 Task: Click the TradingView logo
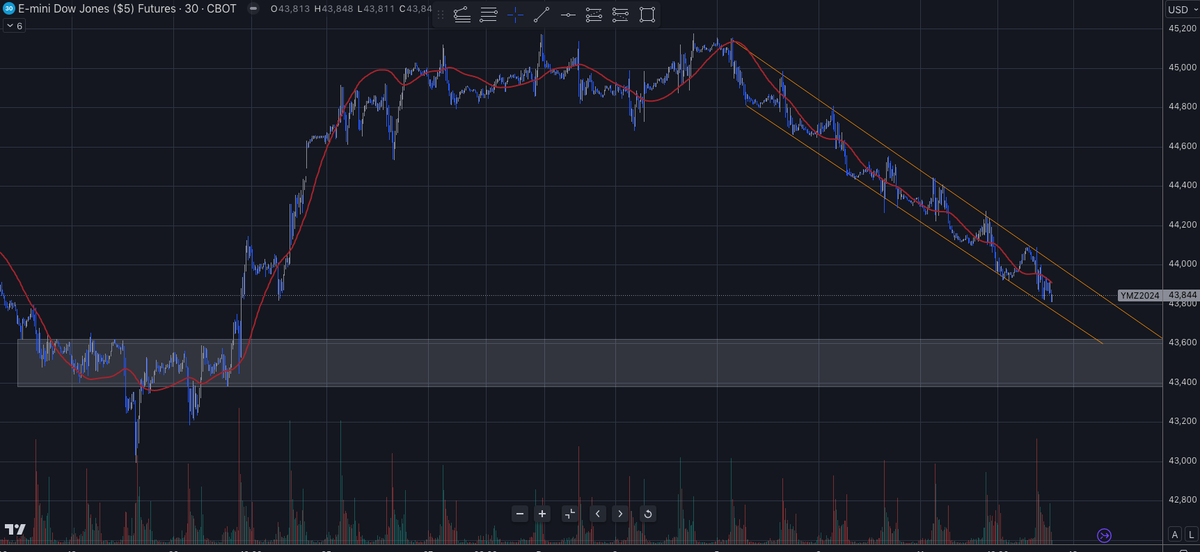click(x=16, y=530)
